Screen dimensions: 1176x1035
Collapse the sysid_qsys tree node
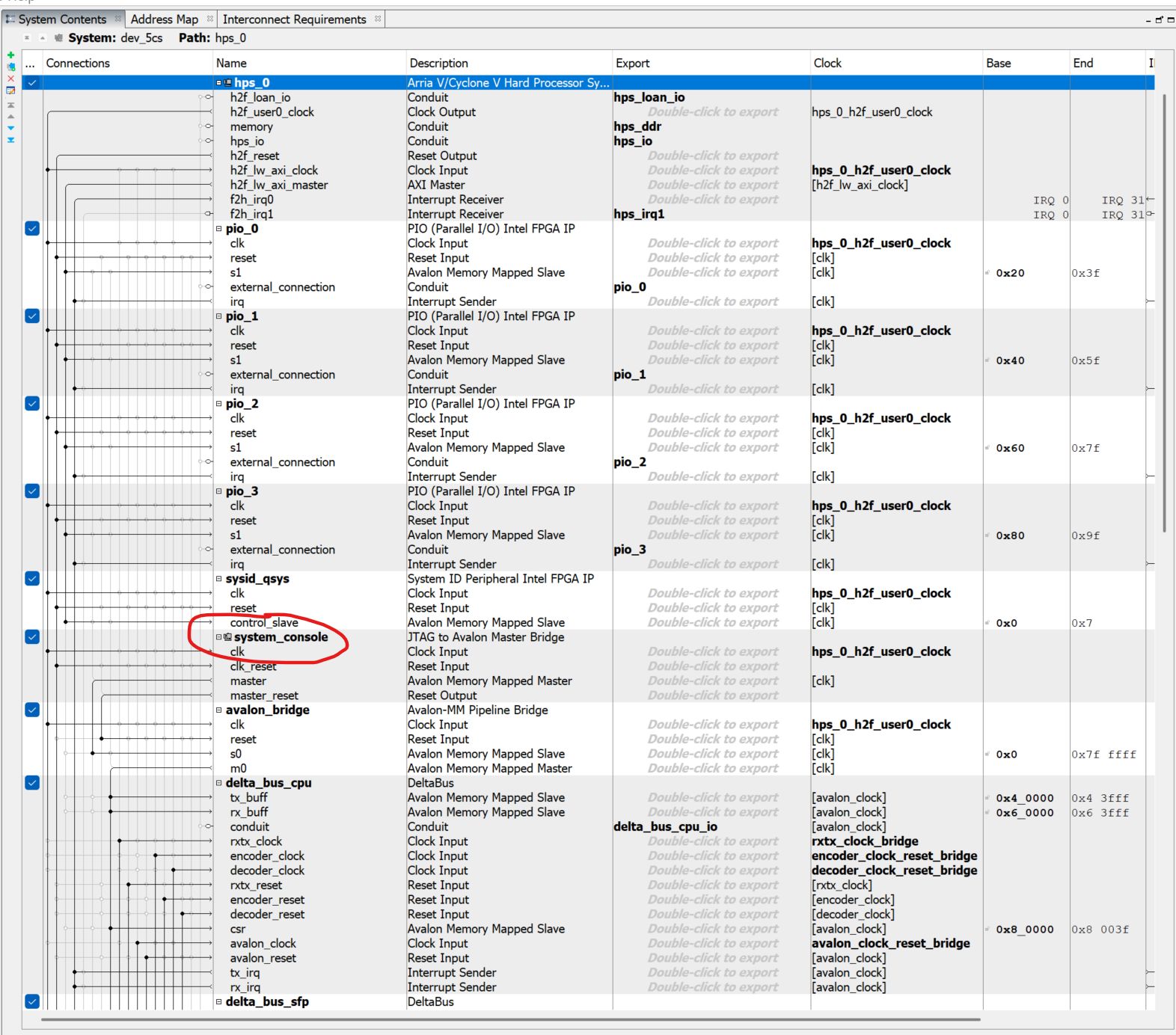coord(219,579)
